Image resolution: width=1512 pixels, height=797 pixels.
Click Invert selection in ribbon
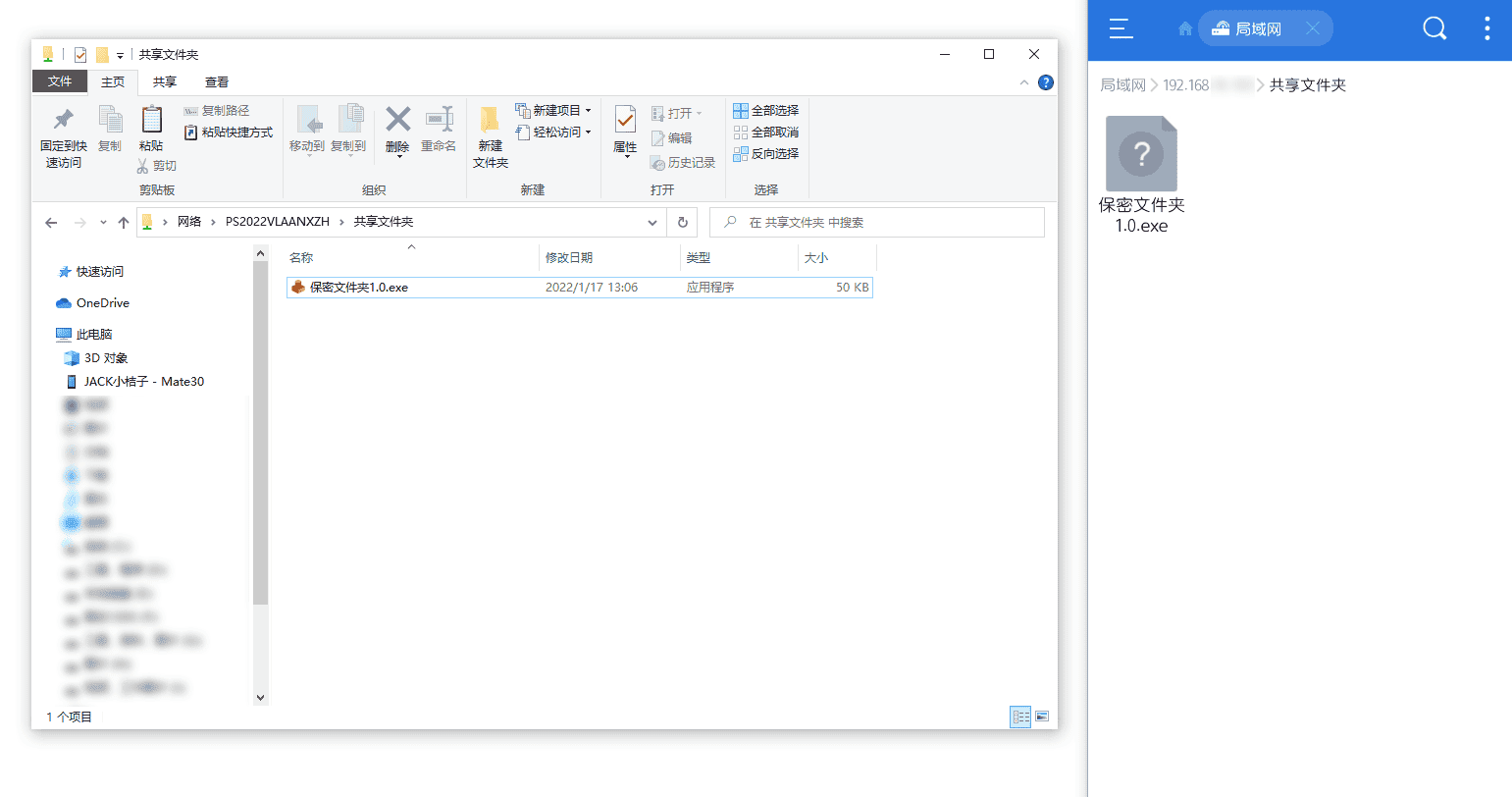[766, 154]
